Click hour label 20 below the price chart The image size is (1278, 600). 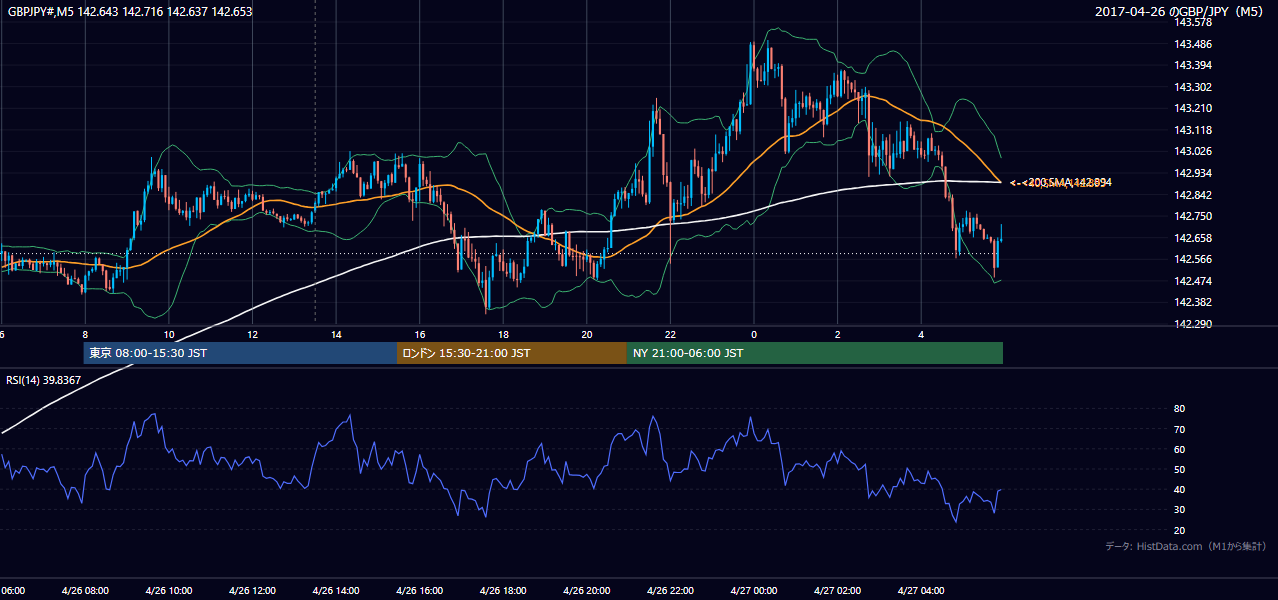coord(587,334)
